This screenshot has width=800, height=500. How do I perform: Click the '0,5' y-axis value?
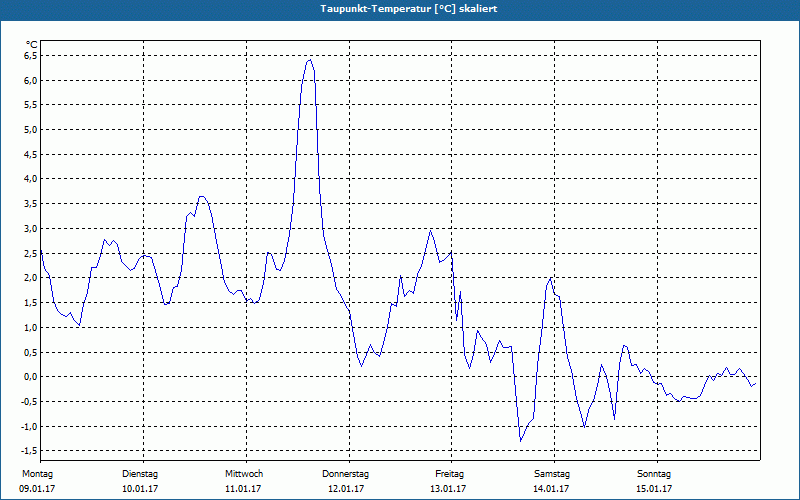pos(31,353)
